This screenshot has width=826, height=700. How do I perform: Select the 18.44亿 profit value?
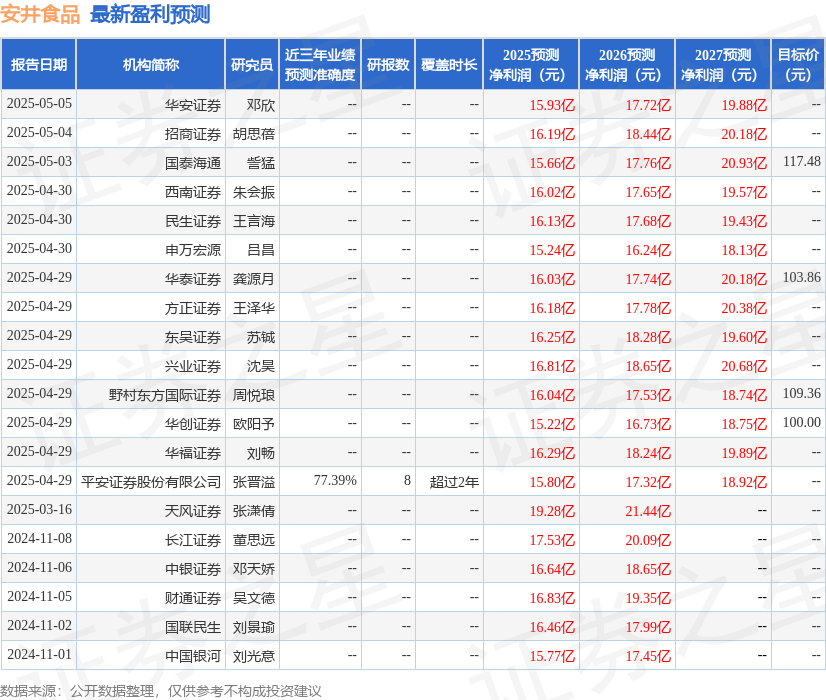648,134
